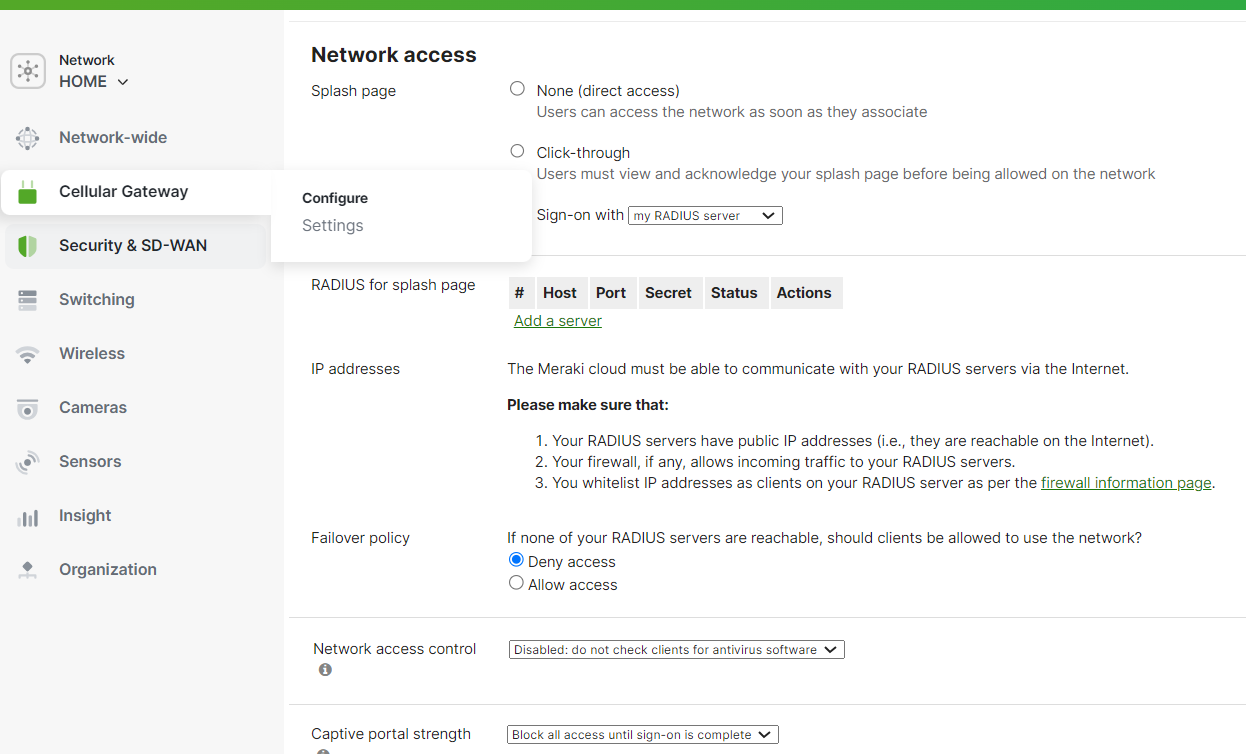Click the Network HOME grid icon
The image size is (1246, 754).
click(x=28, y=70)
